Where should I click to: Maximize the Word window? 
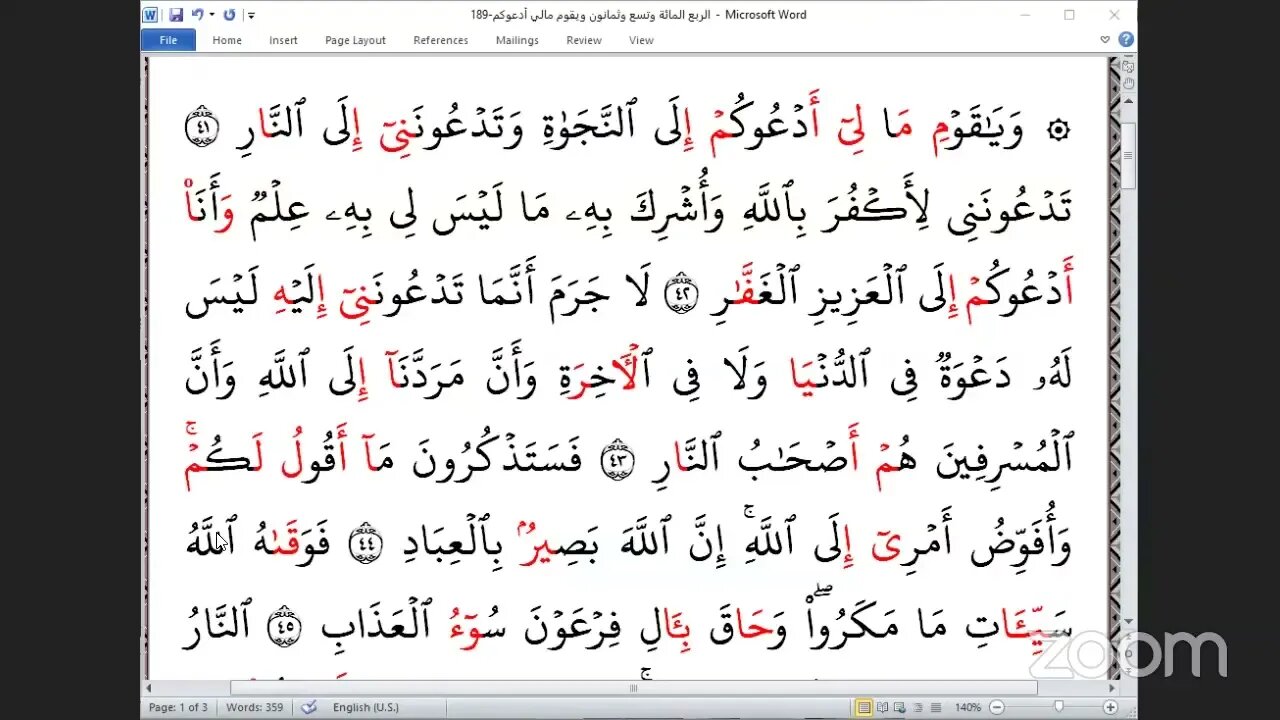click(x=1069, y=15)
